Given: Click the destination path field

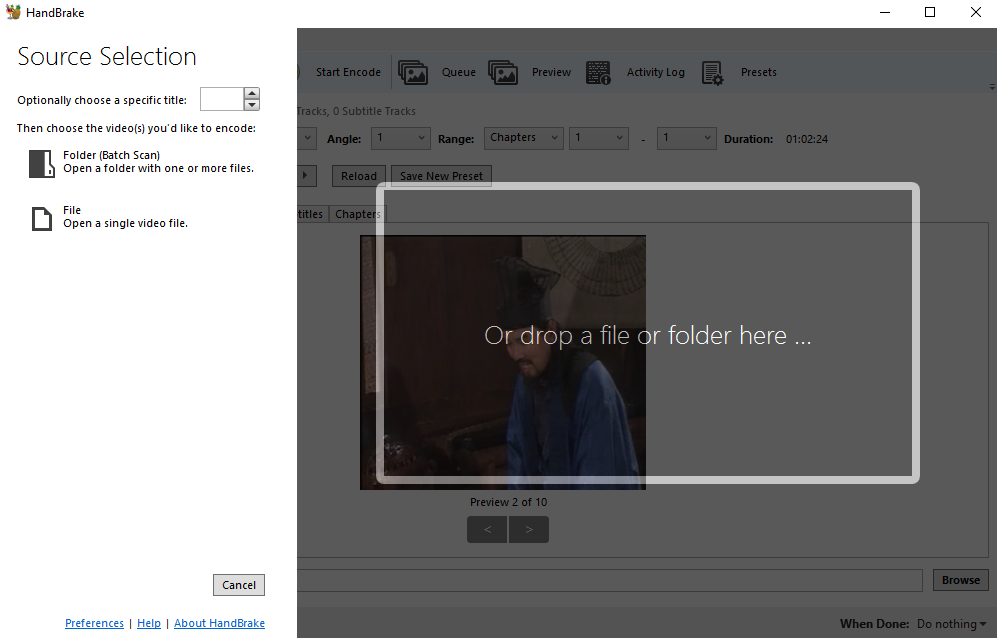Looking at the screenshot, I should click(x=609, y=580).
